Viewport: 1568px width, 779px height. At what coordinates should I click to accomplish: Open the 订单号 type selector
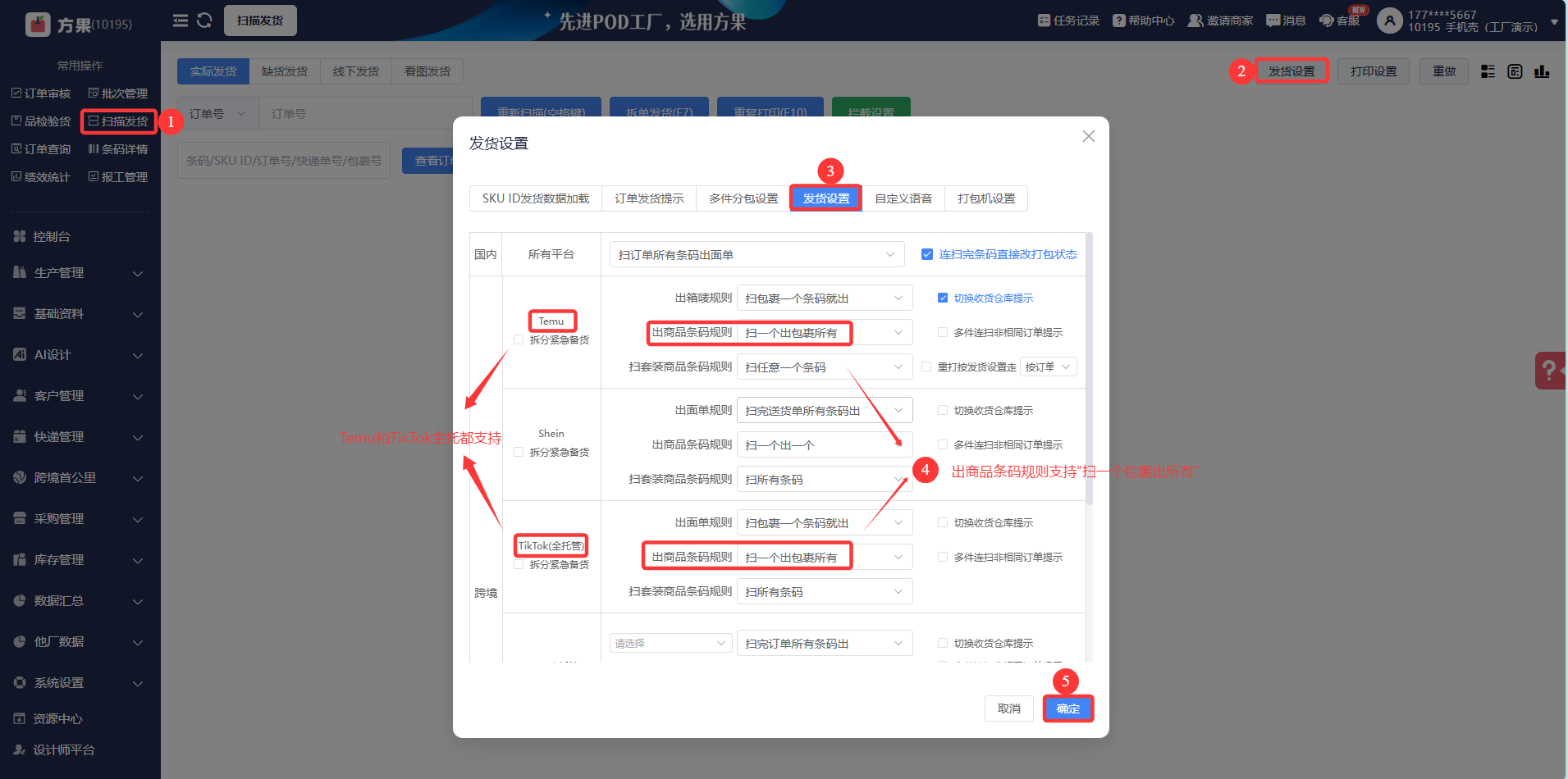point(218,114)
